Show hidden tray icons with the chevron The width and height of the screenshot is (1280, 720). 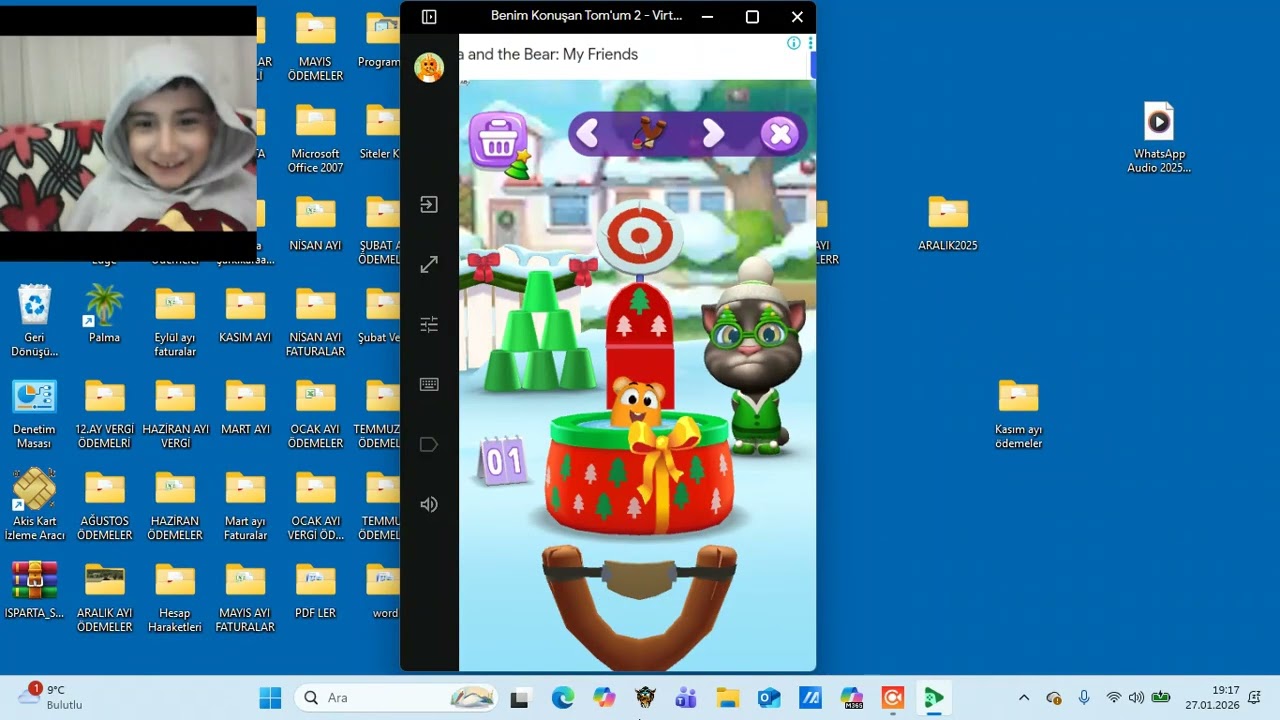click(1024, 698)
